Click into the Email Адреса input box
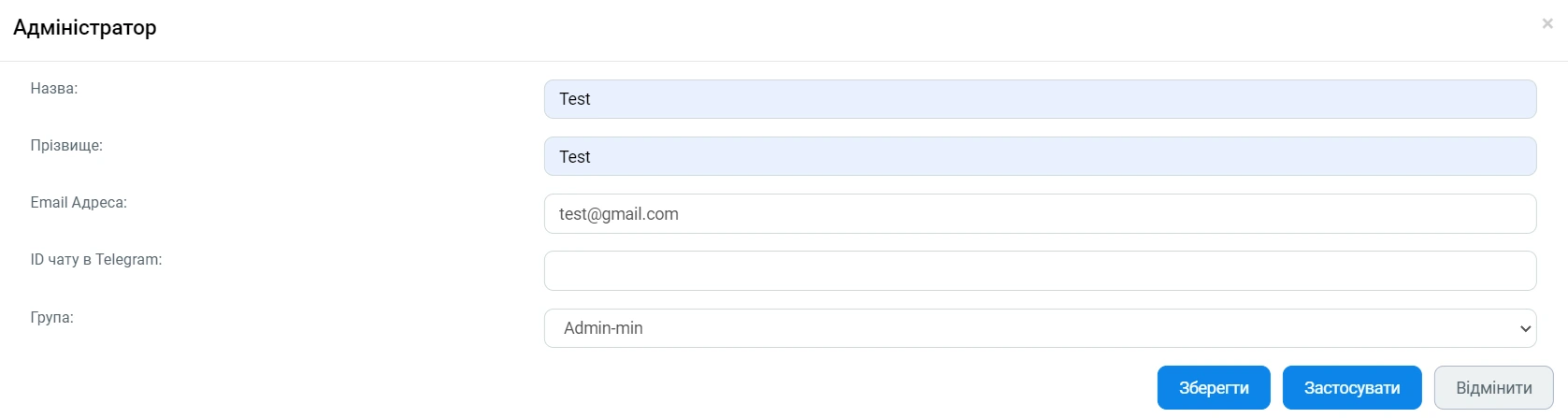Viewport: 1568px width, 418px height. tap(1040, 214)
